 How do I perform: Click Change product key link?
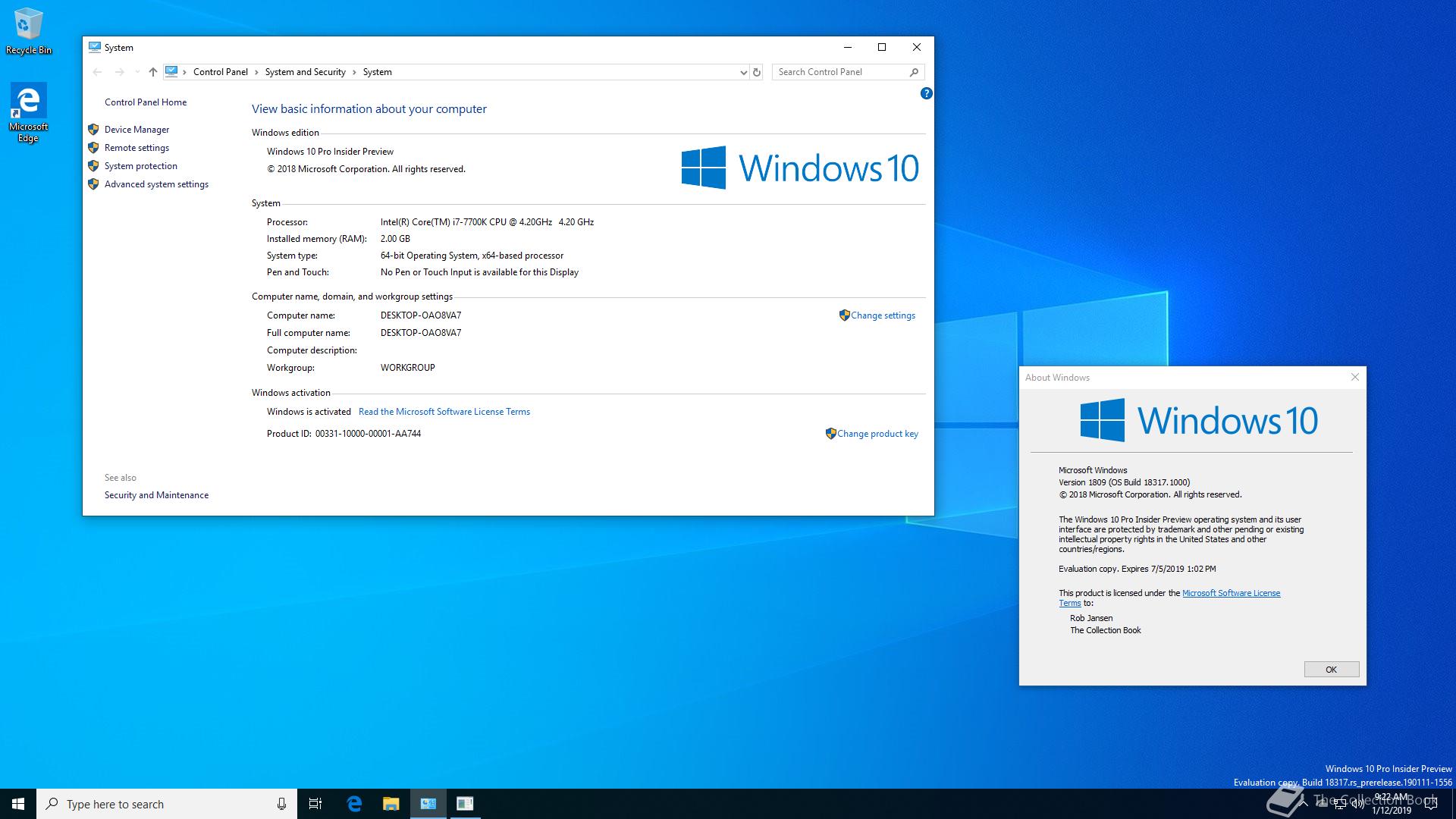click(x=877, y=434)
